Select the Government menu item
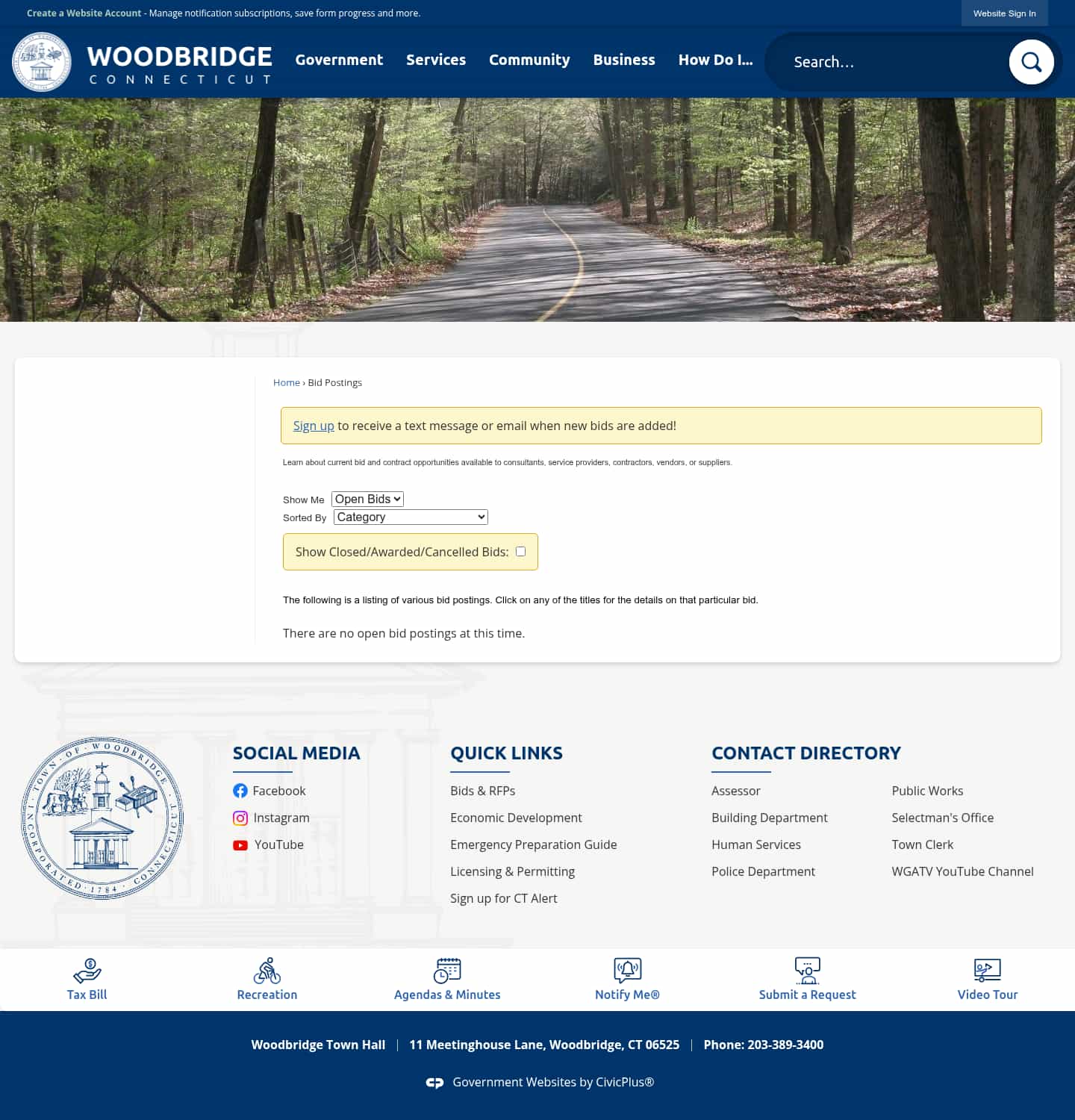This screenshot has height=1120, width=1075. coord(338,60)
